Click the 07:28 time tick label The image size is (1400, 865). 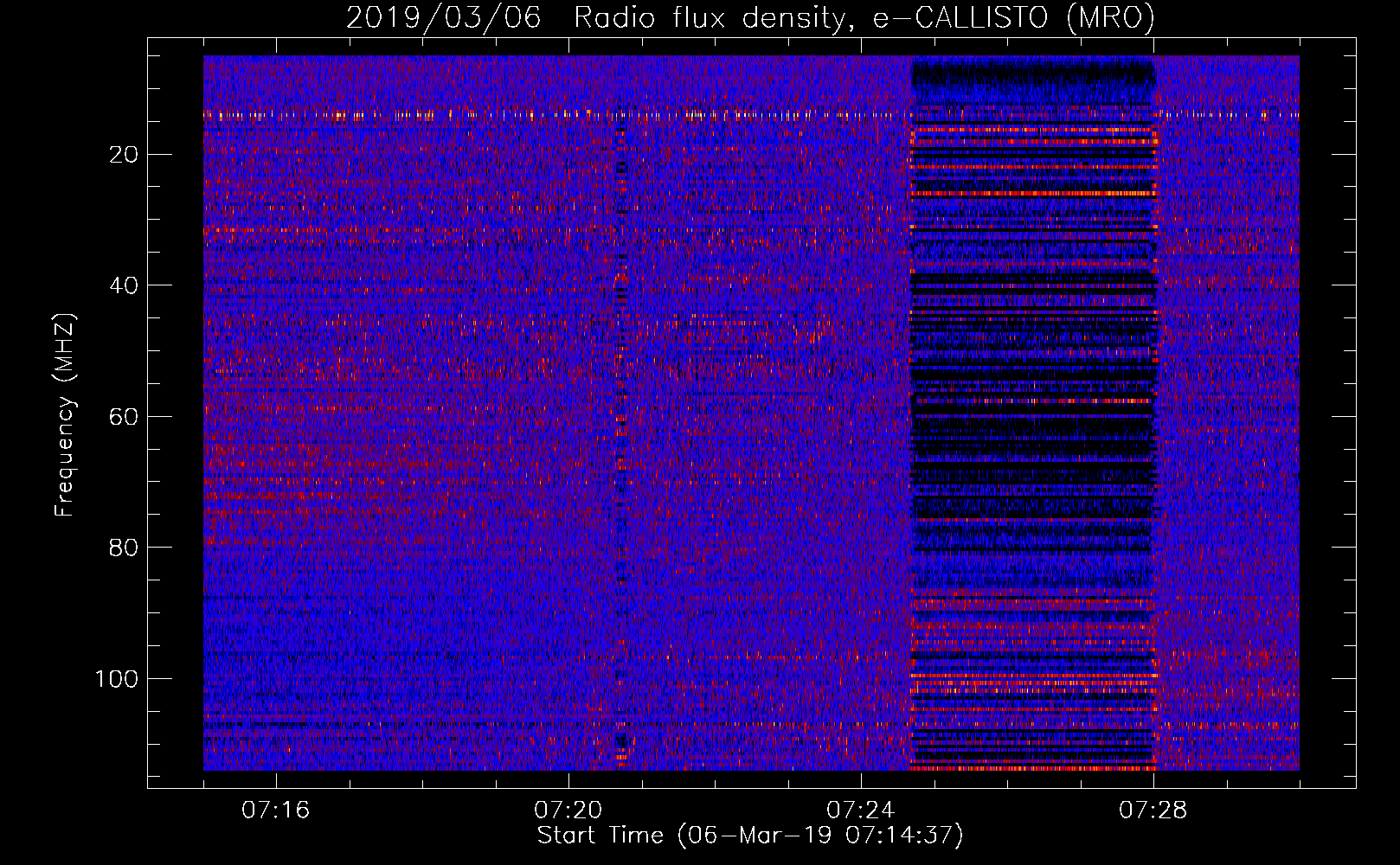(x=1153, y=811)
